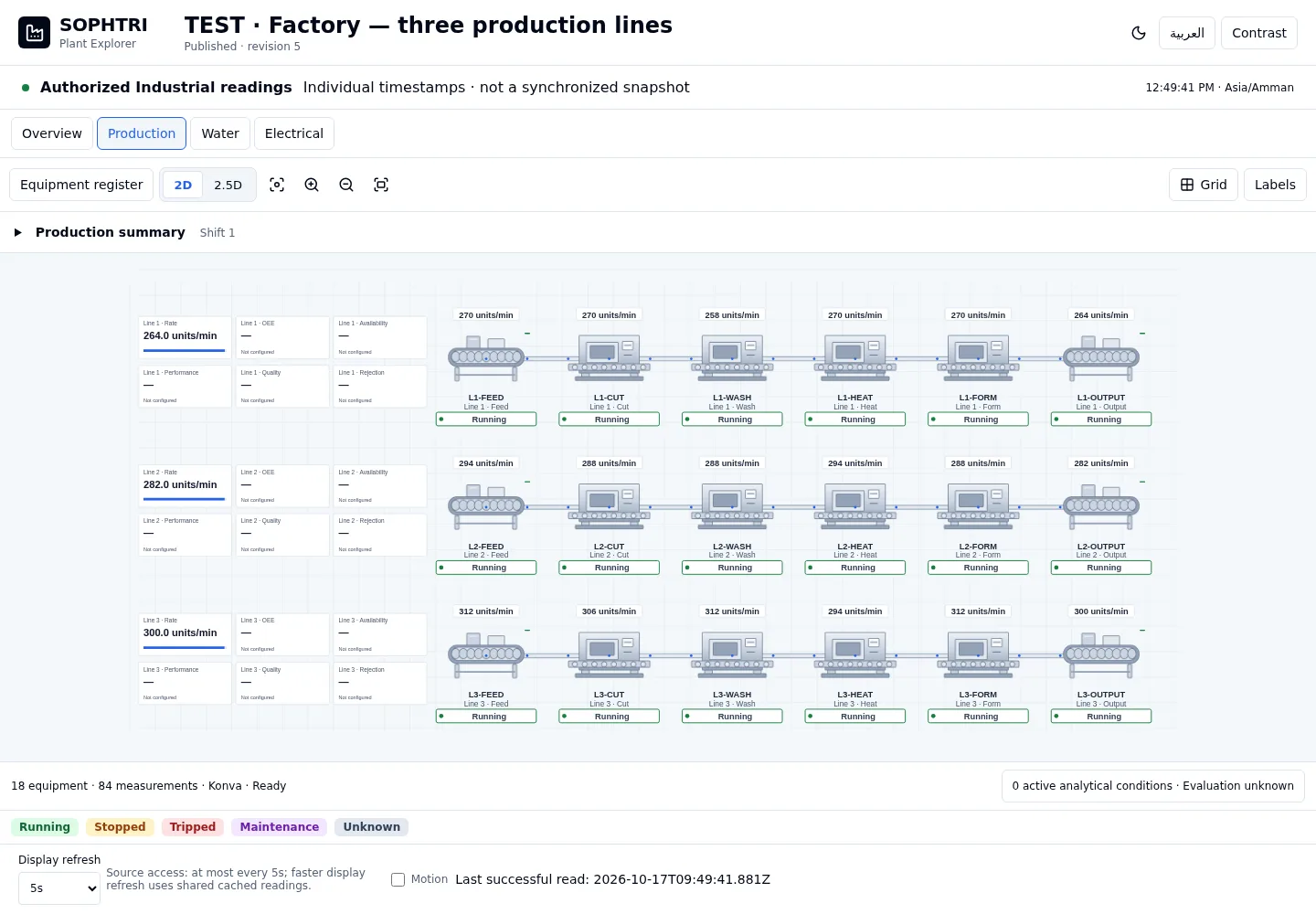Viewport: 1316px width, 914px height.
Task: Select the L1-WASH machine icon
Action: tap(732, 358)
